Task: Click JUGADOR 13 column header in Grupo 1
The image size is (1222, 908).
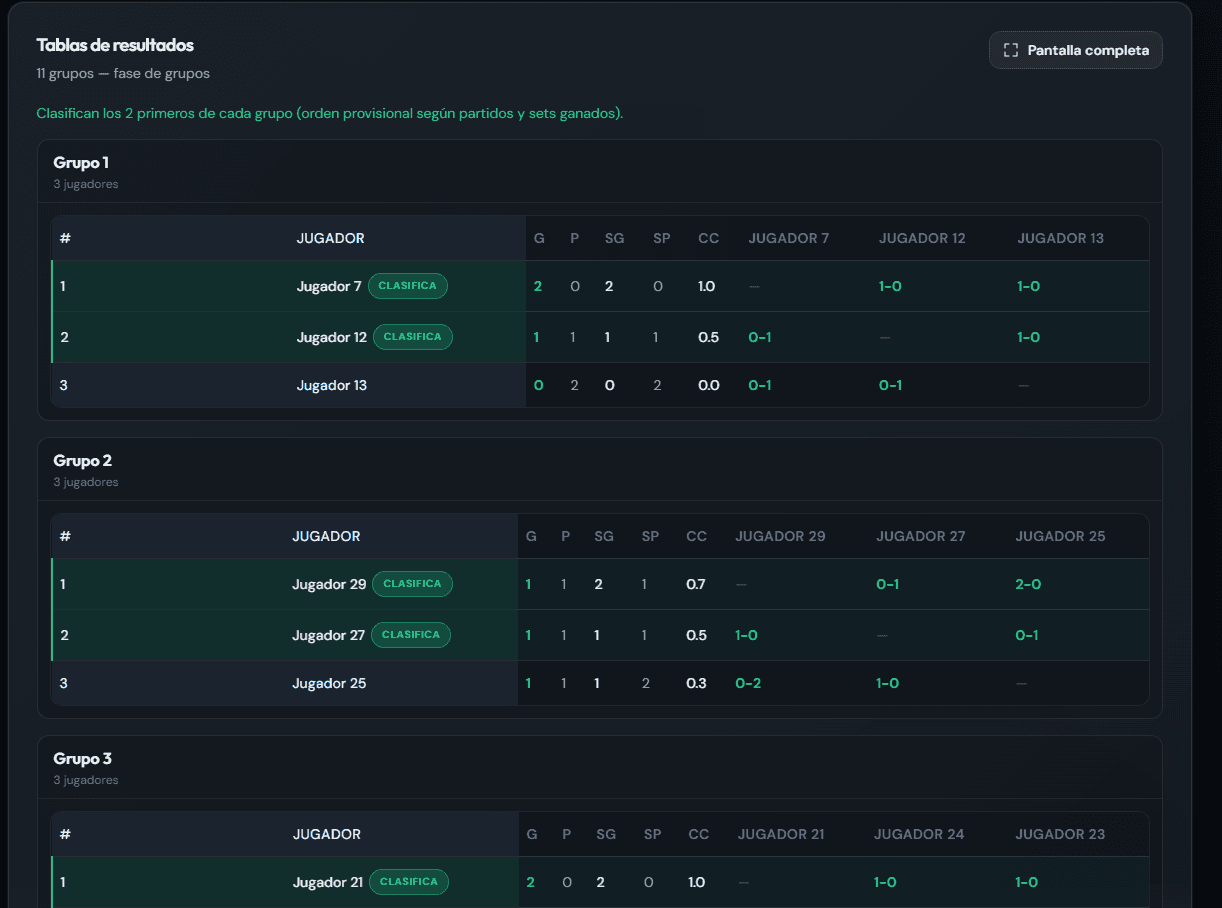Action: (x=1061, y=238)
